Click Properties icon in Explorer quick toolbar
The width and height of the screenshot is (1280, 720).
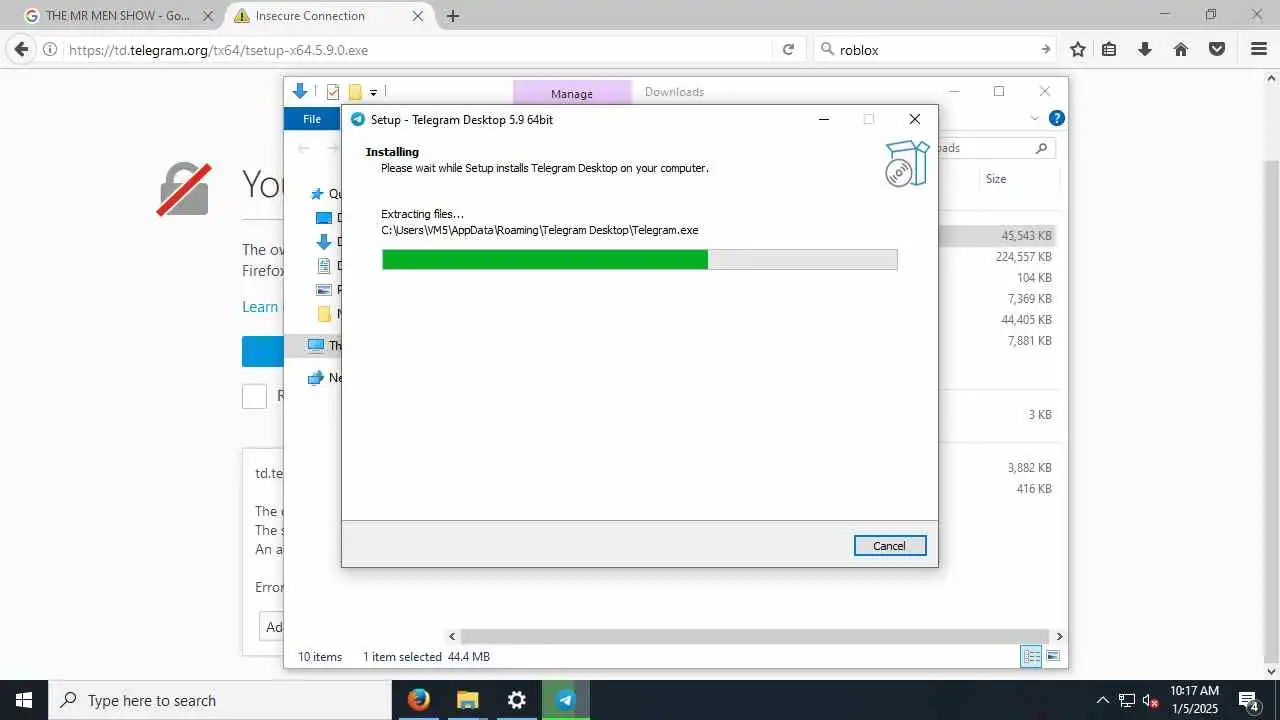pyautogui.click(x=333, y=92)
